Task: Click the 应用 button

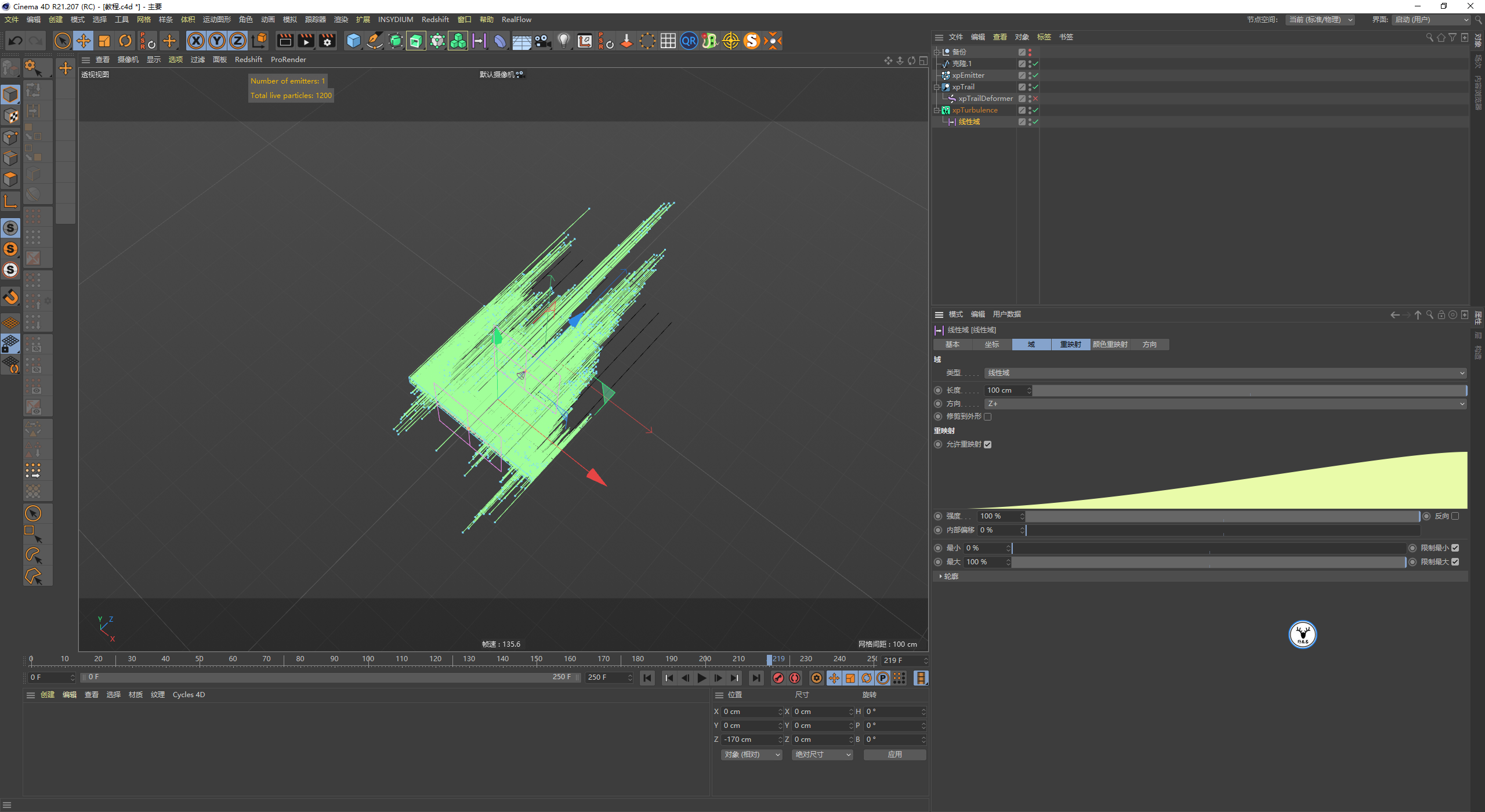Action: pos(894,755)
